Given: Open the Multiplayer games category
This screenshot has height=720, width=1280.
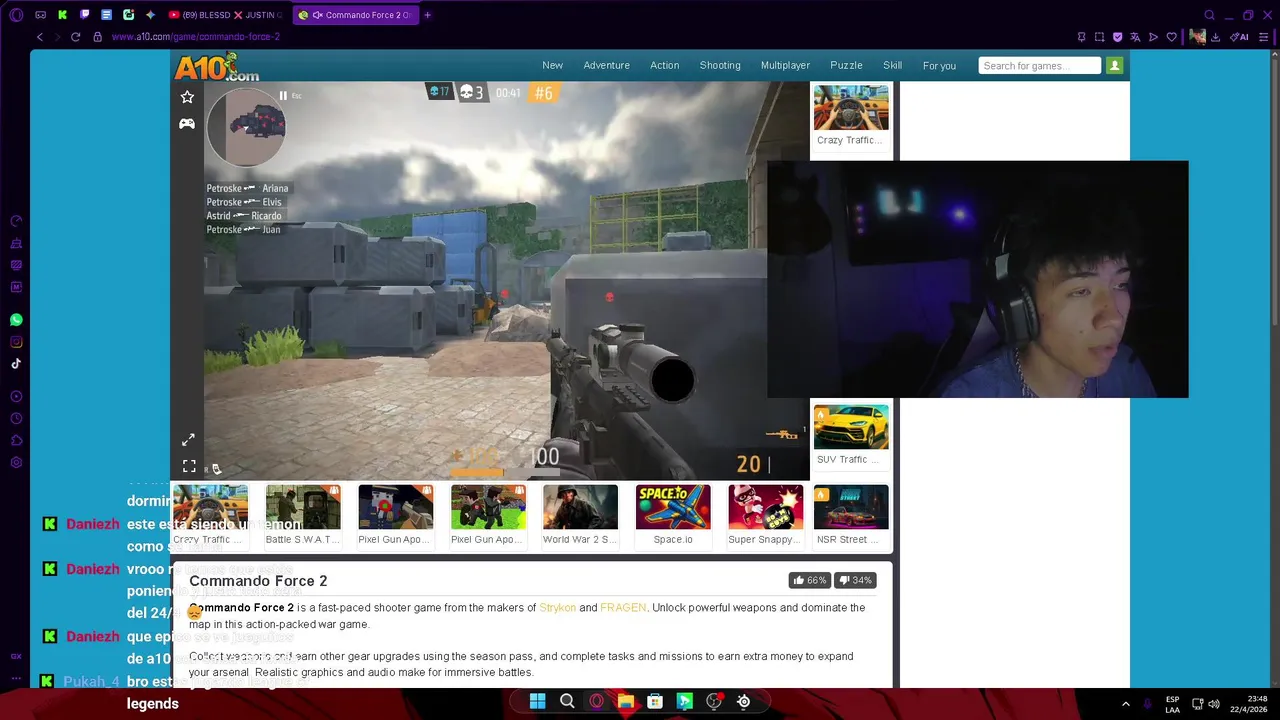Looking at the screenshot, I should click(786, 65).
